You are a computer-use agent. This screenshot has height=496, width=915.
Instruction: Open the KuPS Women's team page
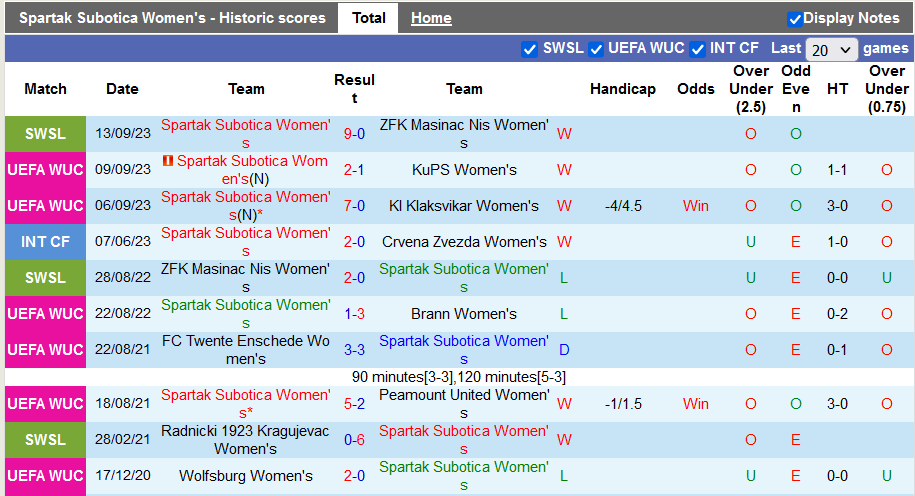464,170
